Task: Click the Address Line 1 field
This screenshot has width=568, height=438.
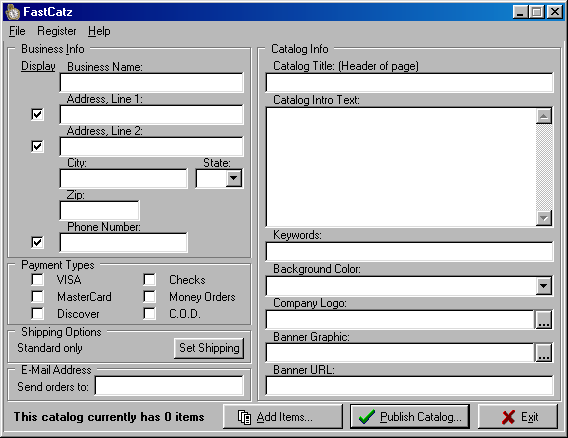Action: tap(151, 114)
